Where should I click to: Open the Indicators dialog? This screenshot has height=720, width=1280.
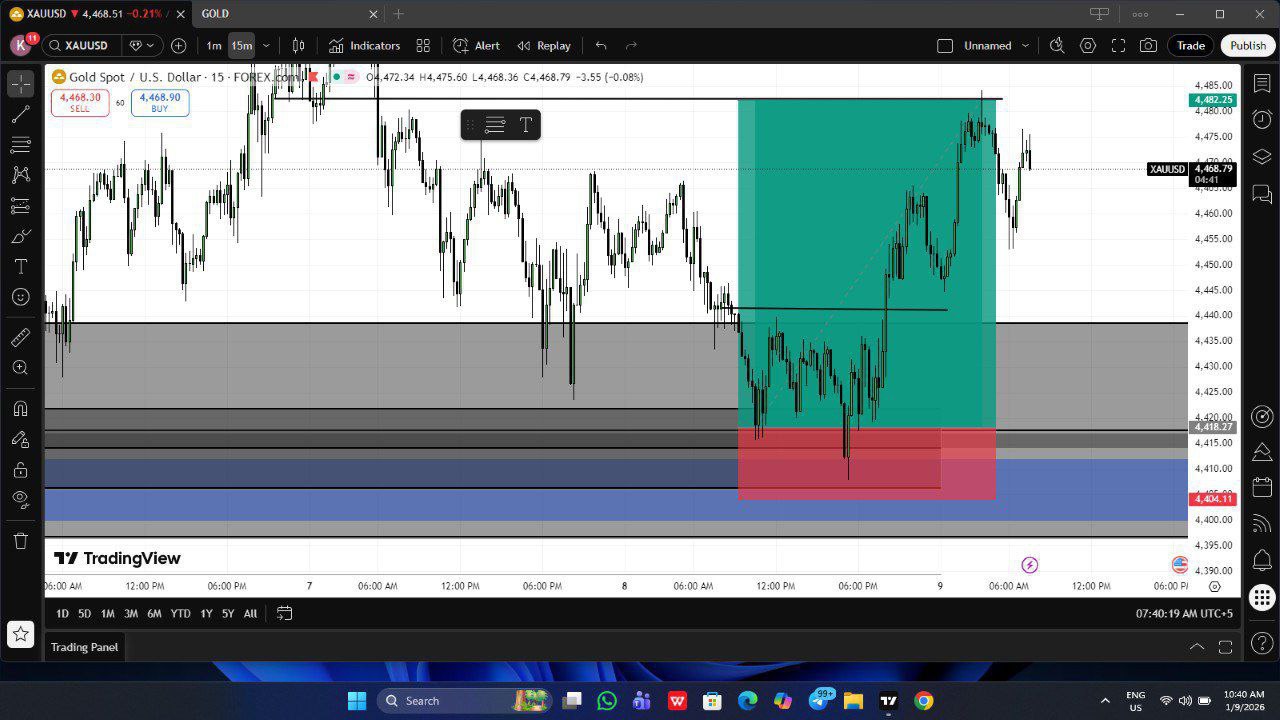pos(364,45)
